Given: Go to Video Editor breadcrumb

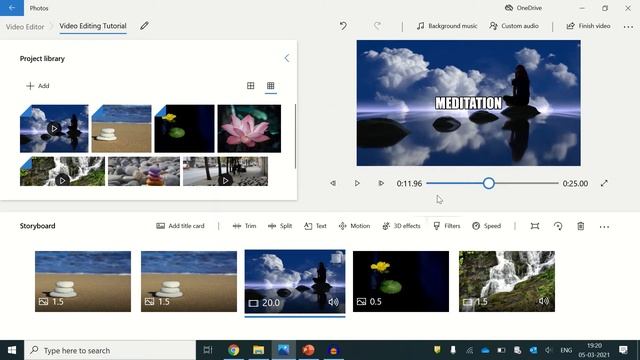Looking at the screenshot, I should tap(25, 27).
